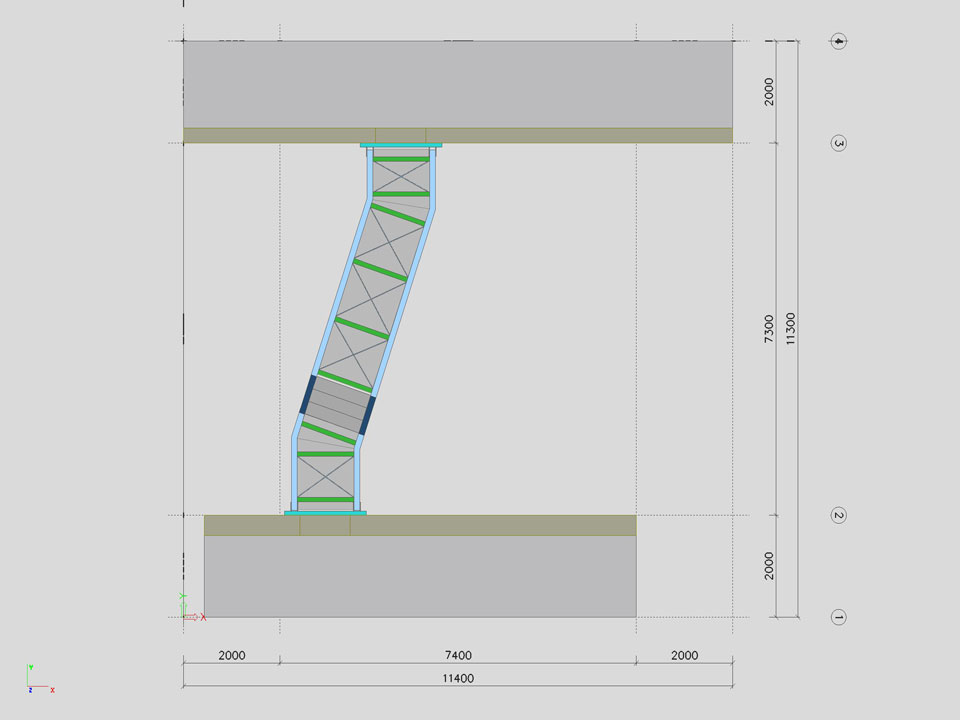Screen dimensions: 960x720
Task: Click grid line bubble number 4
Action: click(x=839, y=41)
